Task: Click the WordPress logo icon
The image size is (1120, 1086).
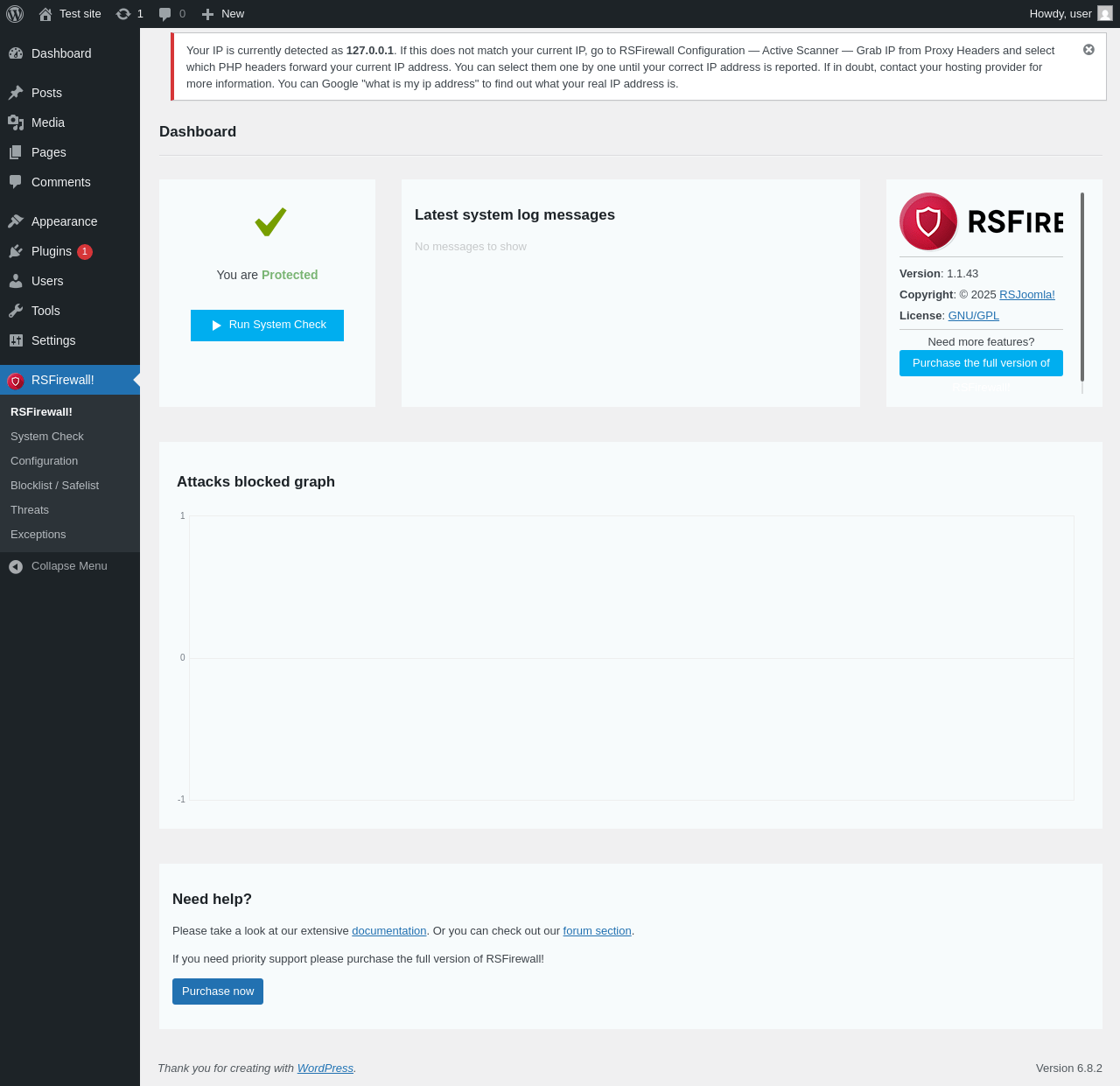Action: pos(15,14)
